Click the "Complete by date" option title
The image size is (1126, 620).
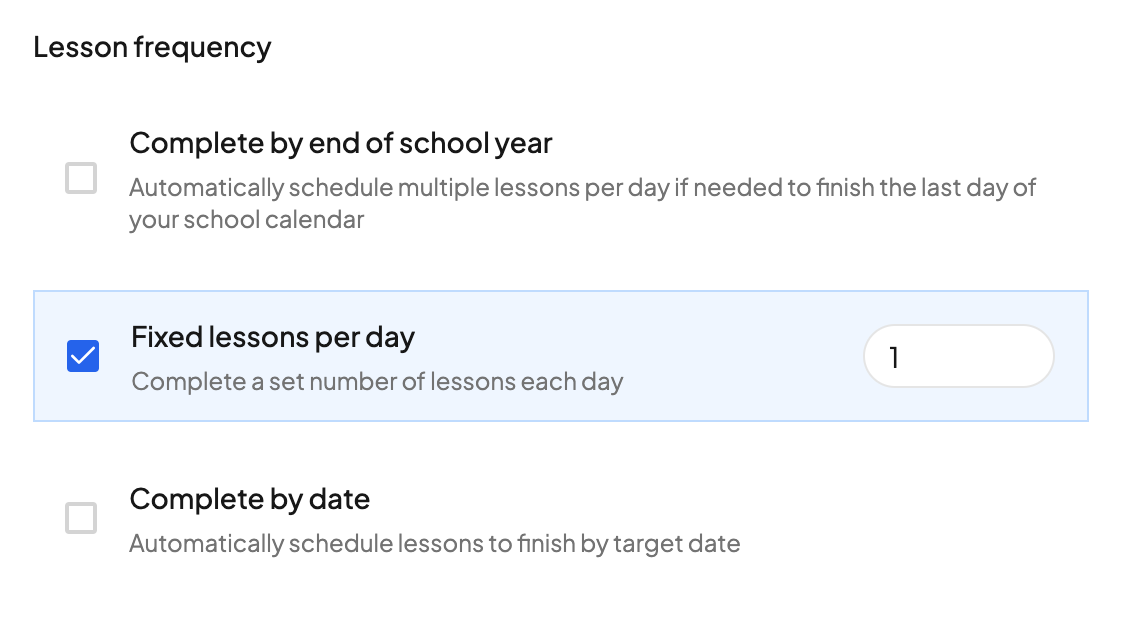point(250,499)
